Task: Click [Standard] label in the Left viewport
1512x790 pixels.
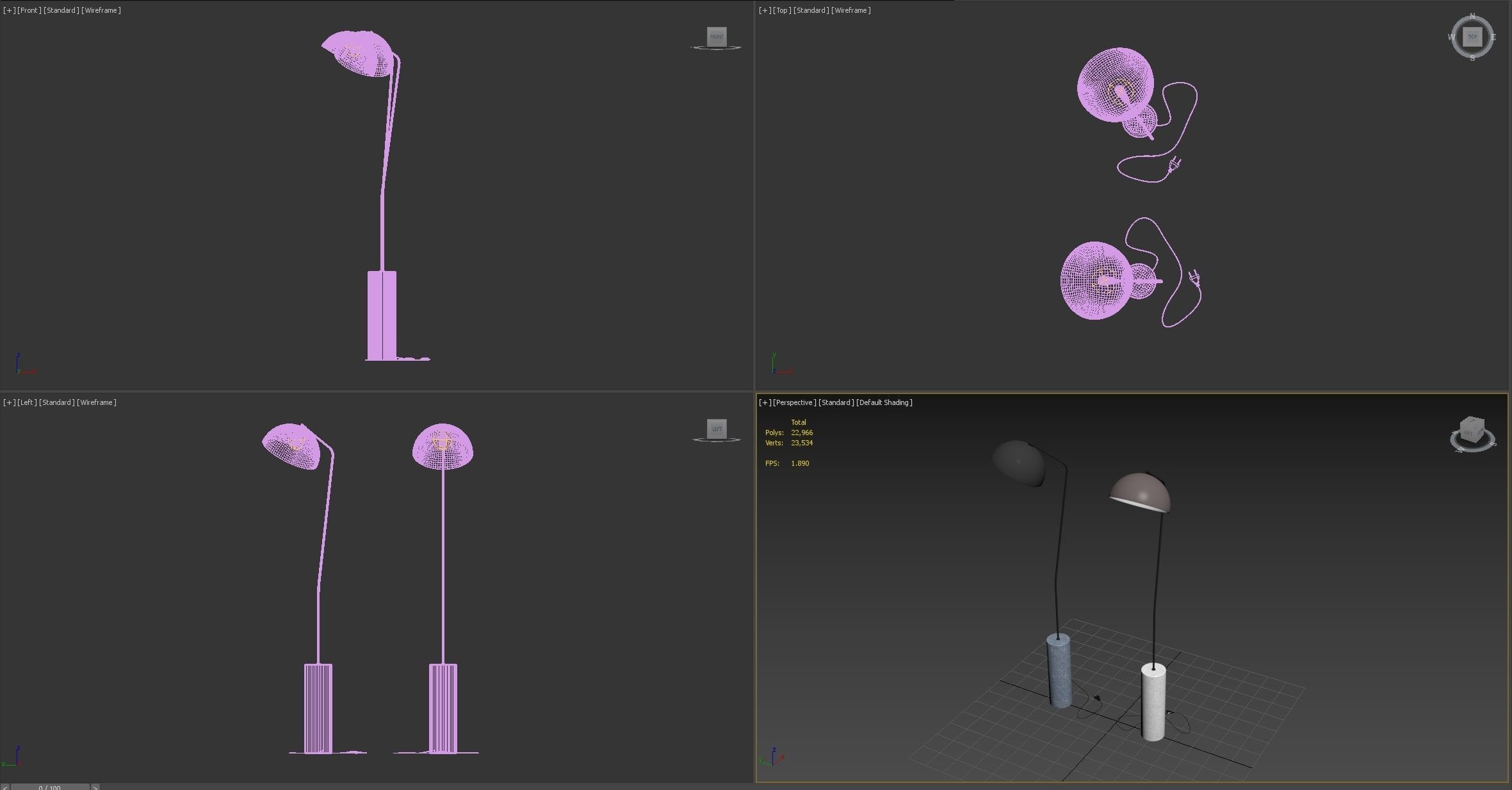Action: 57,402
